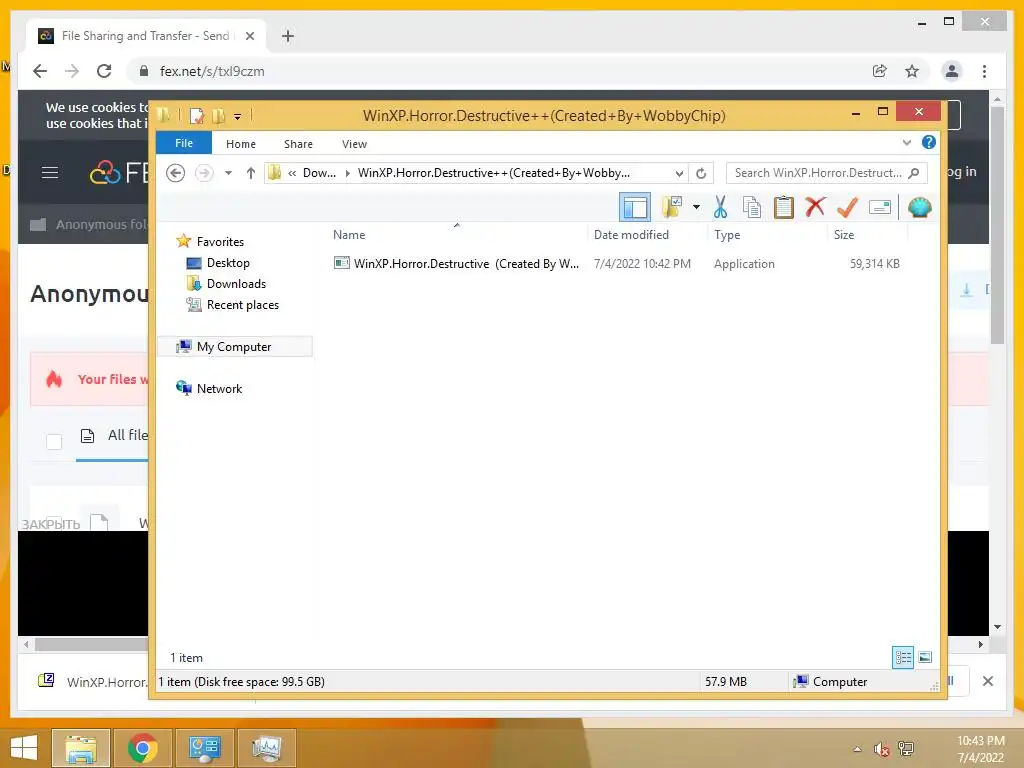The height and width of the screenshot is (768, 1024).
Task: Click the Cut scissors icon
Action: (x=720, y=208)
